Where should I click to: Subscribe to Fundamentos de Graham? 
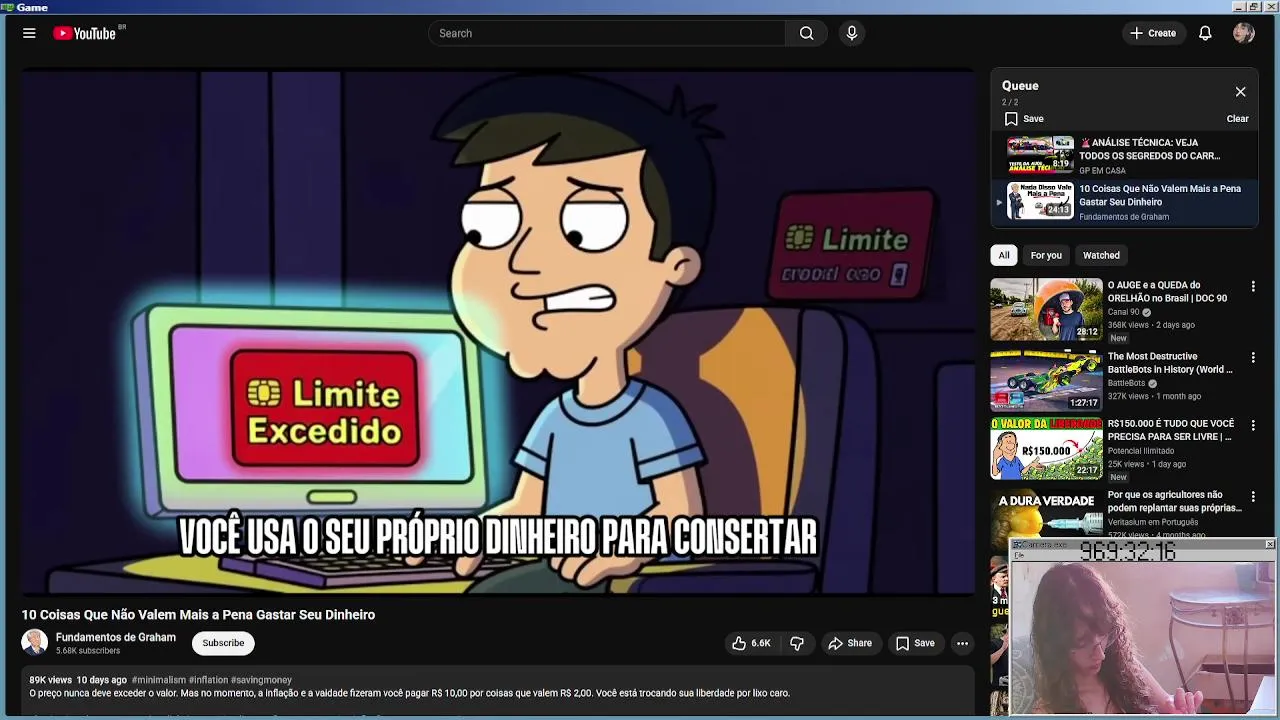click(x=223, y=643)
